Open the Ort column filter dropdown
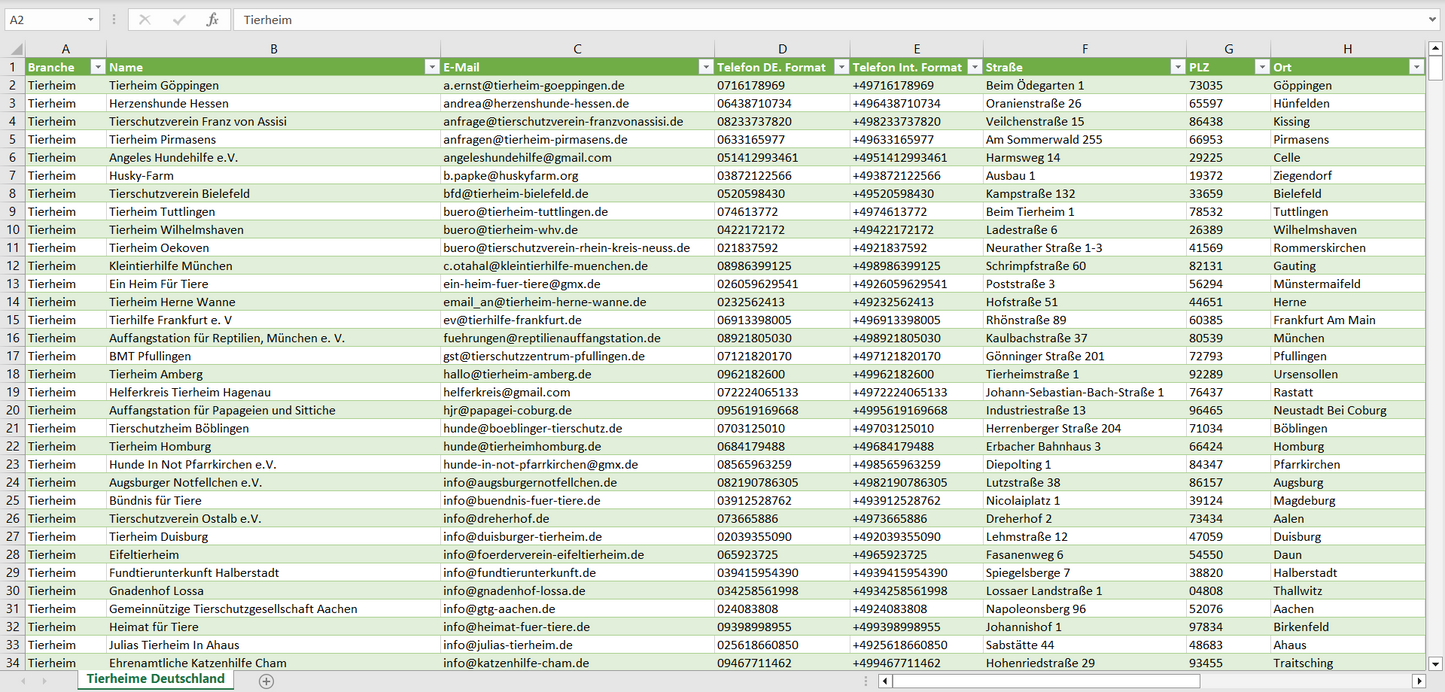 (1416, 67)
